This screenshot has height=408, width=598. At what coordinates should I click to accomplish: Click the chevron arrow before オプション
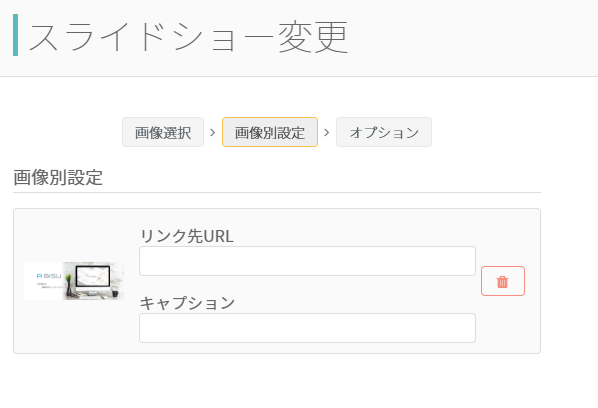click(326, 132)
